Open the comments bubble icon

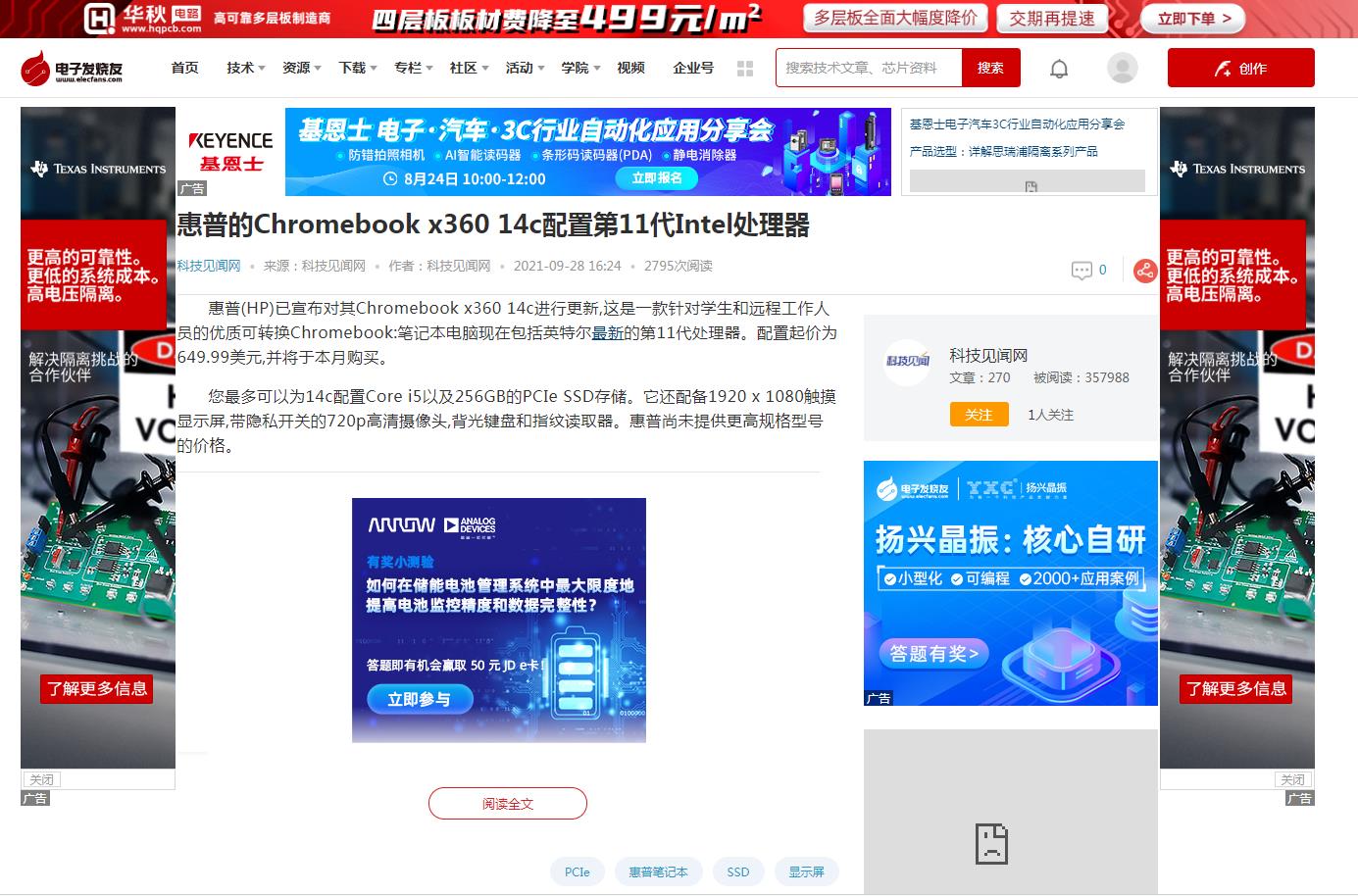(1081, 271)
